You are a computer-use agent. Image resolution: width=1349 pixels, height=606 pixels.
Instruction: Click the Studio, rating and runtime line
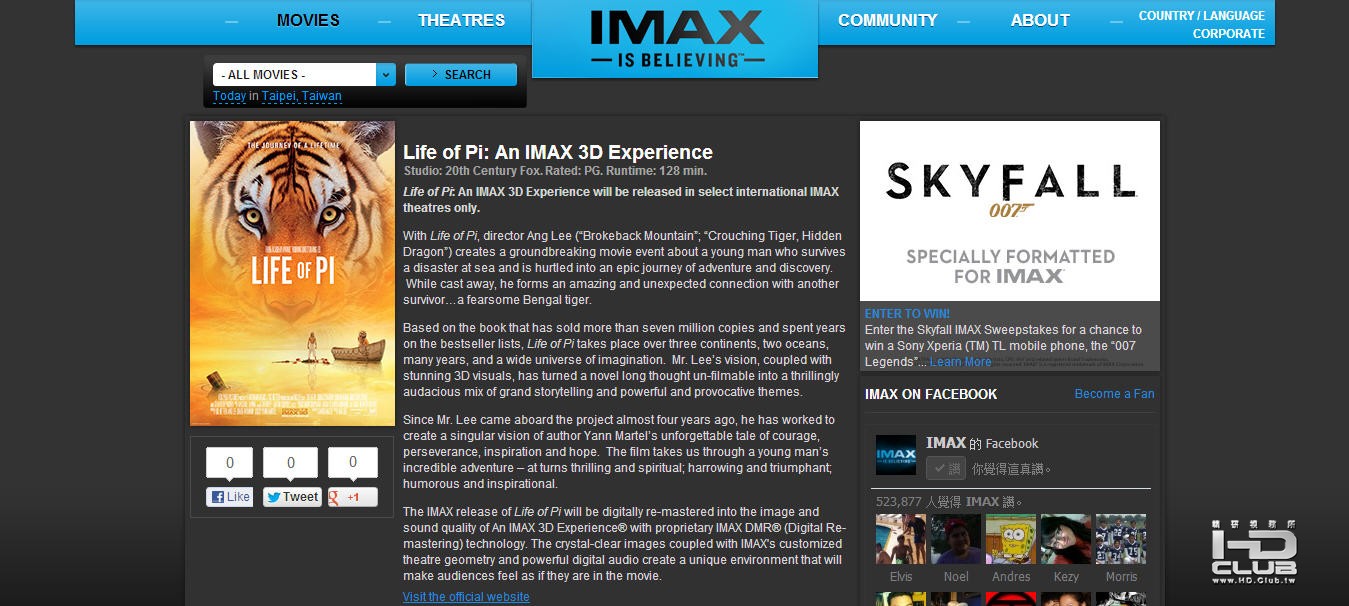coord(555,171)
